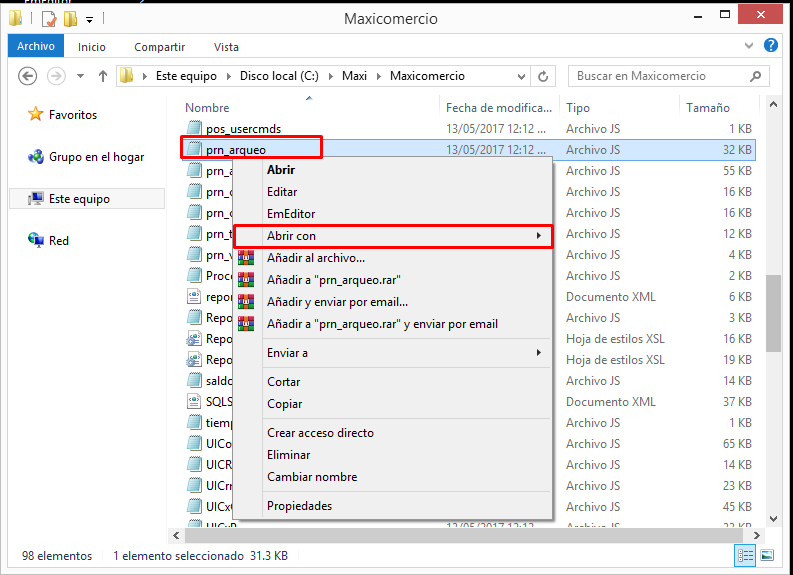This screenshot has width=793, height=575.
Task: Switch to large icons view in status bar
Action: (767, 555)
